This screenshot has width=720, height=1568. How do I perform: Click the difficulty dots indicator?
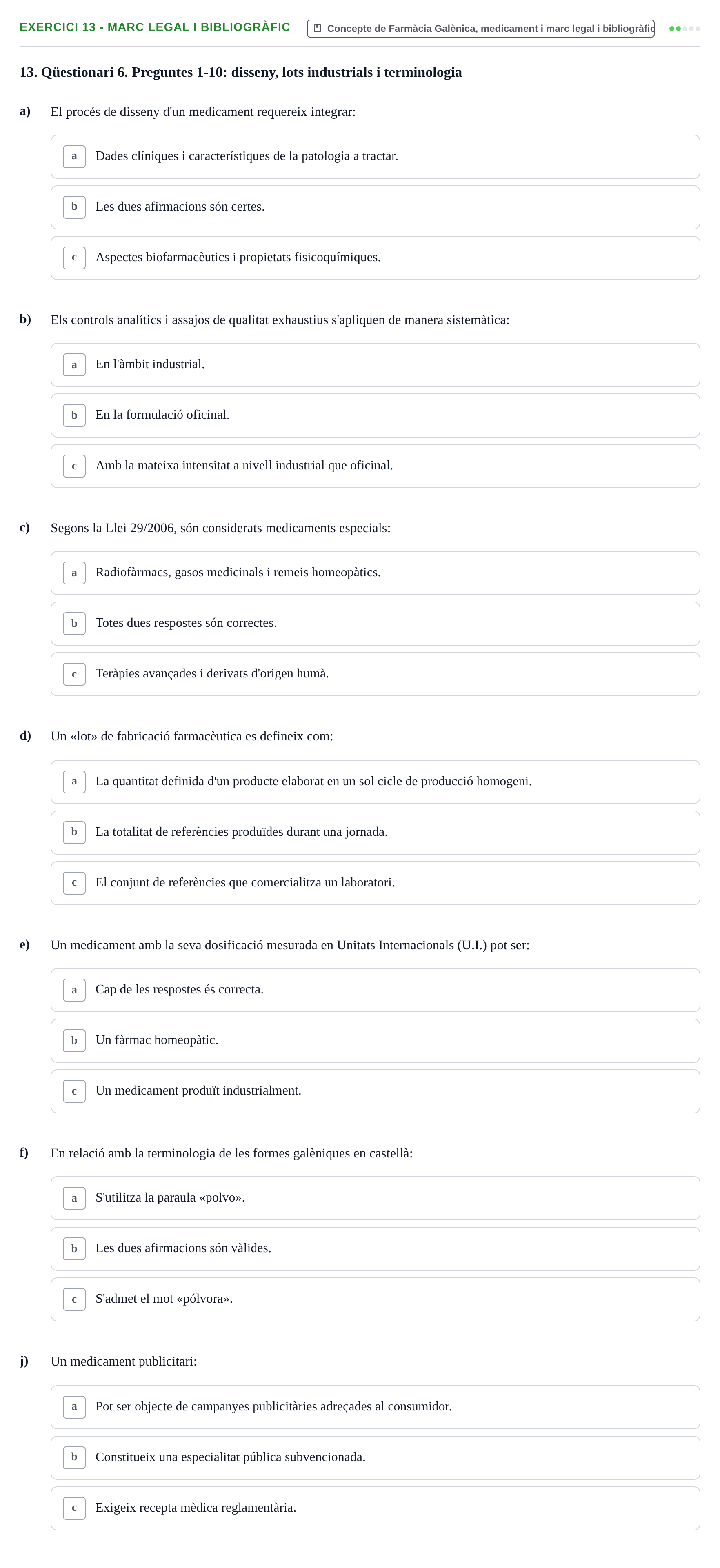[x=684, y=29]
